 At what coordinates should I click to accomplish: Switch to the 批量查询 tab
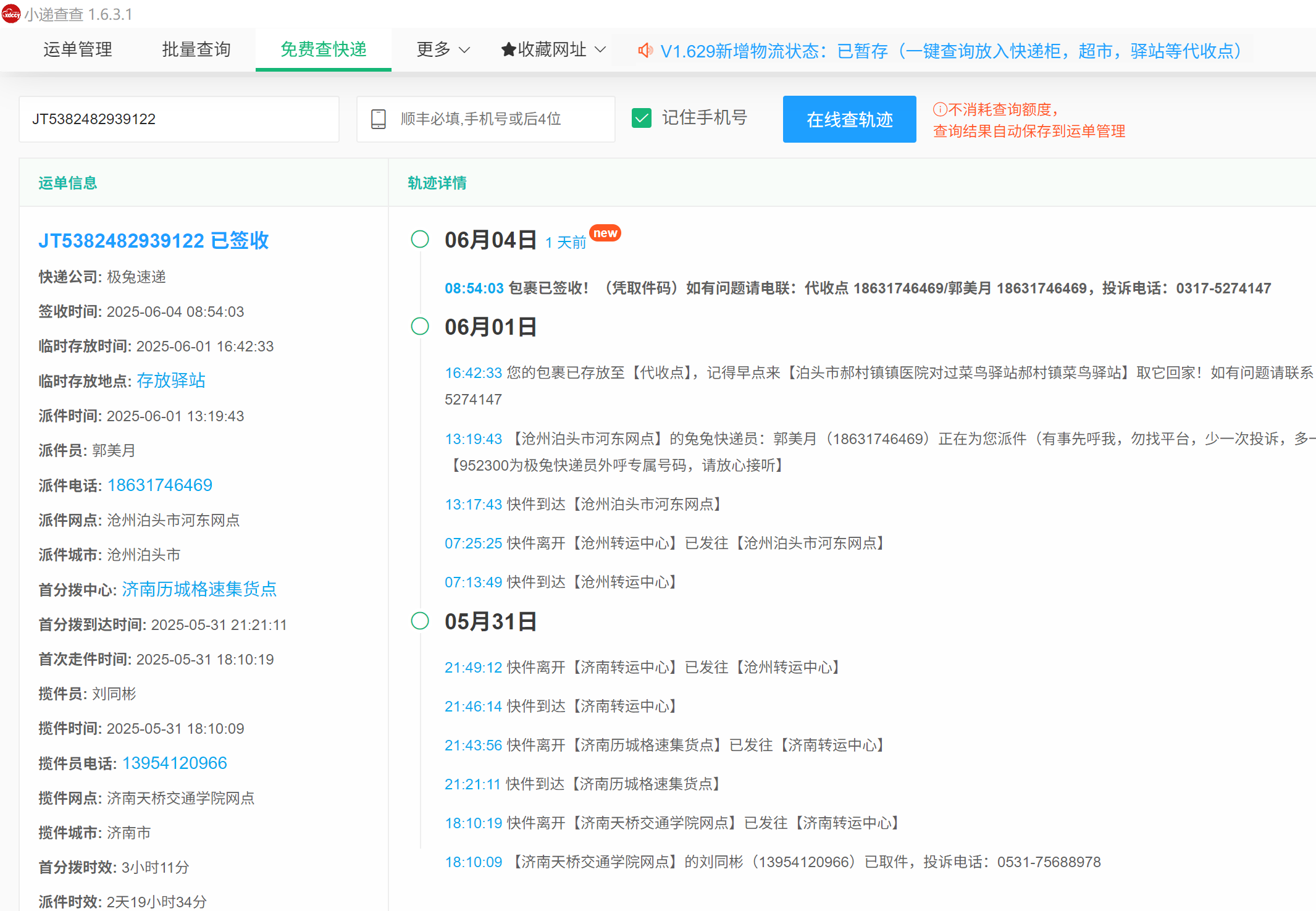click(196, 49)
